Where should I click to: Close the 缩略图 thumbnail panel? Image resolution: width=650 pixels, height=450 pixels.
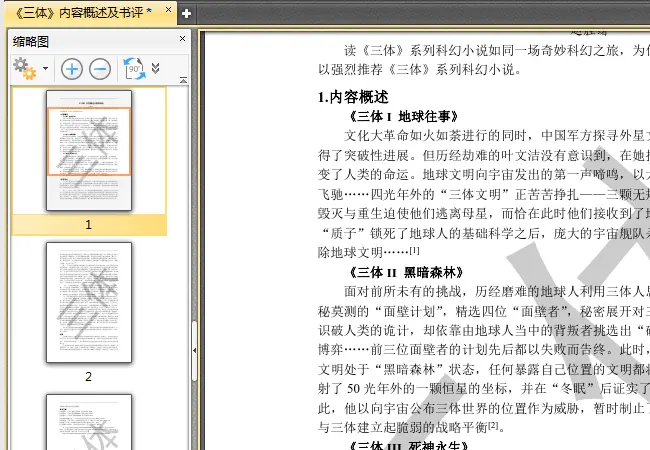click(182, 39)
